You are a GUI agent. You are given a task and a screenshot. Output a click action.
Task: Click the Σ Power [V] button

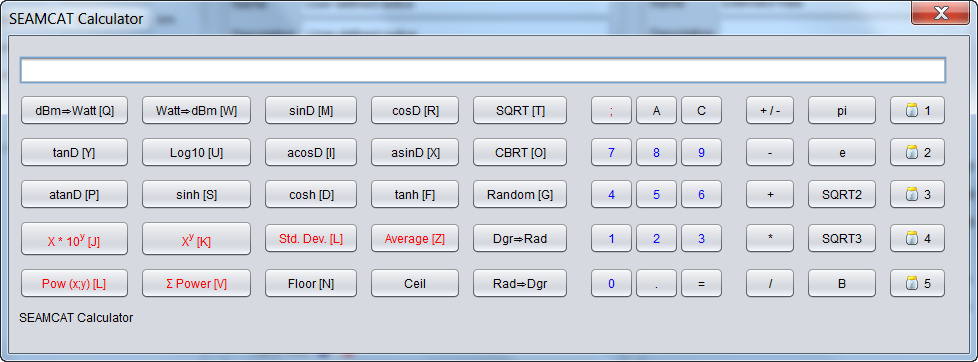196,283
